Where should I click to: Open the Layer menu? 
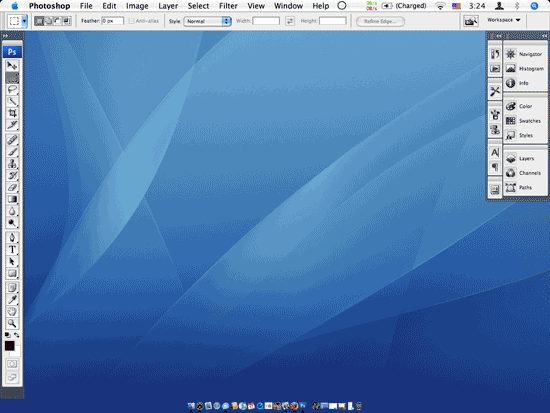pos(168,6)
